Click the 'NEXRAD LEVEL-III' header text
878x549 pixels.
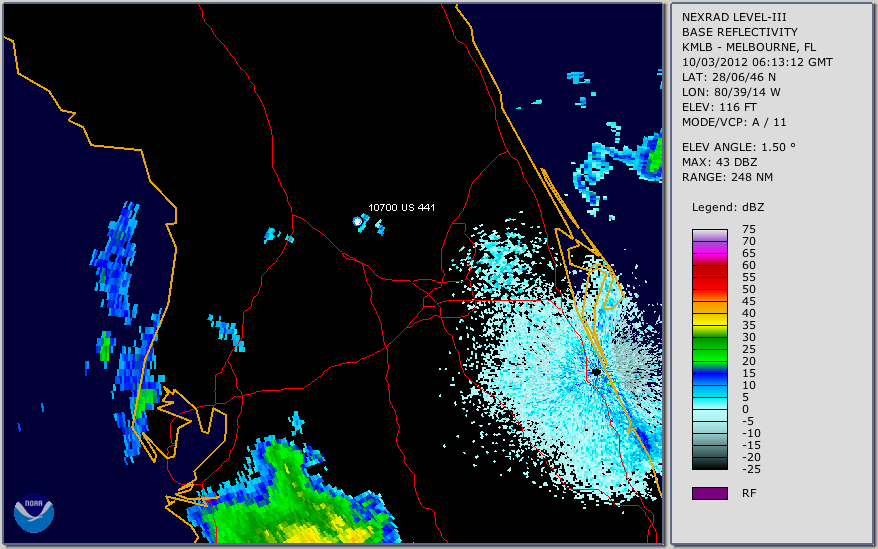(x=734, y=17)
